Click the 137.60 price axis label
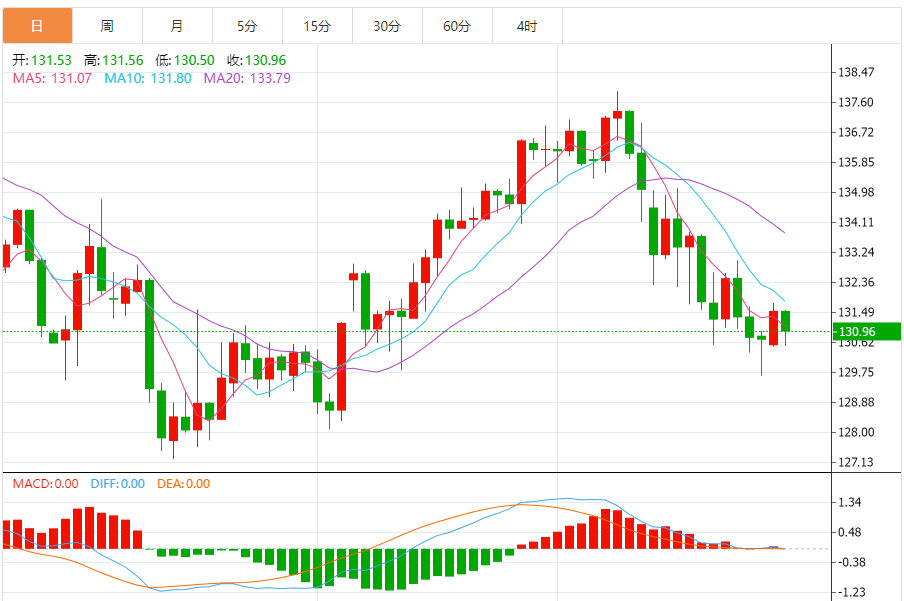Screen dimensions: 904x601 pyautogui.click(x=856, y=102)
